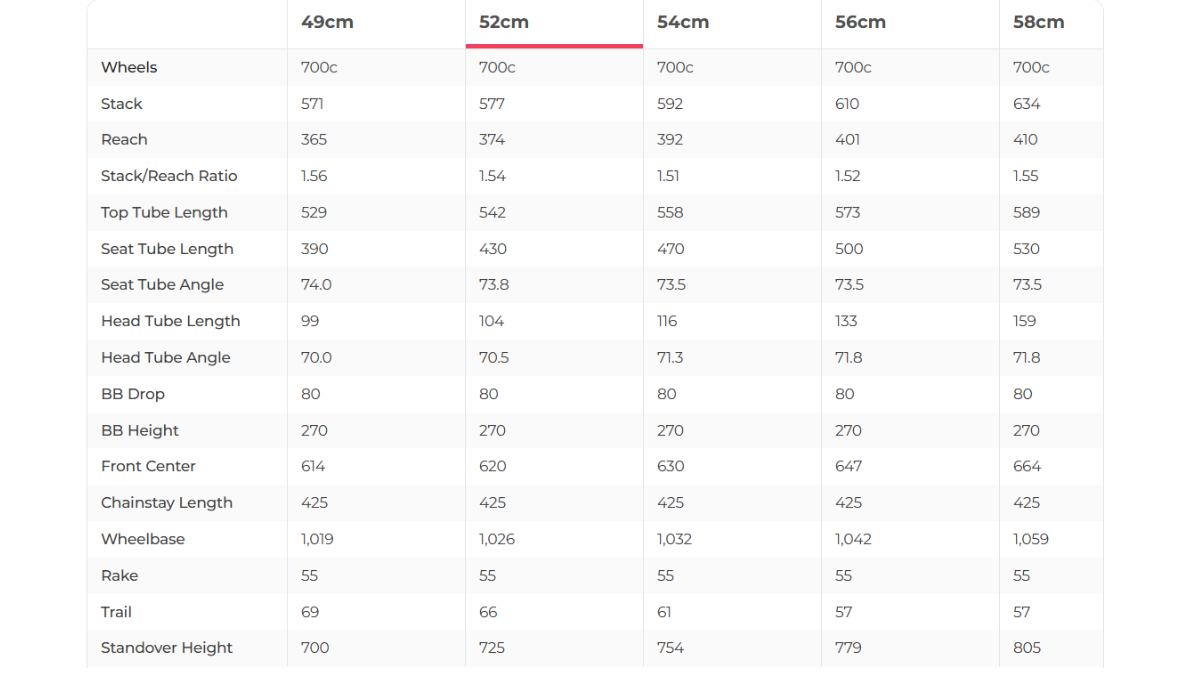Screen dimensions: 1196x673
Task: Click the 1,059 wheelbase value for 58cm
Action: click(1031, 539)
